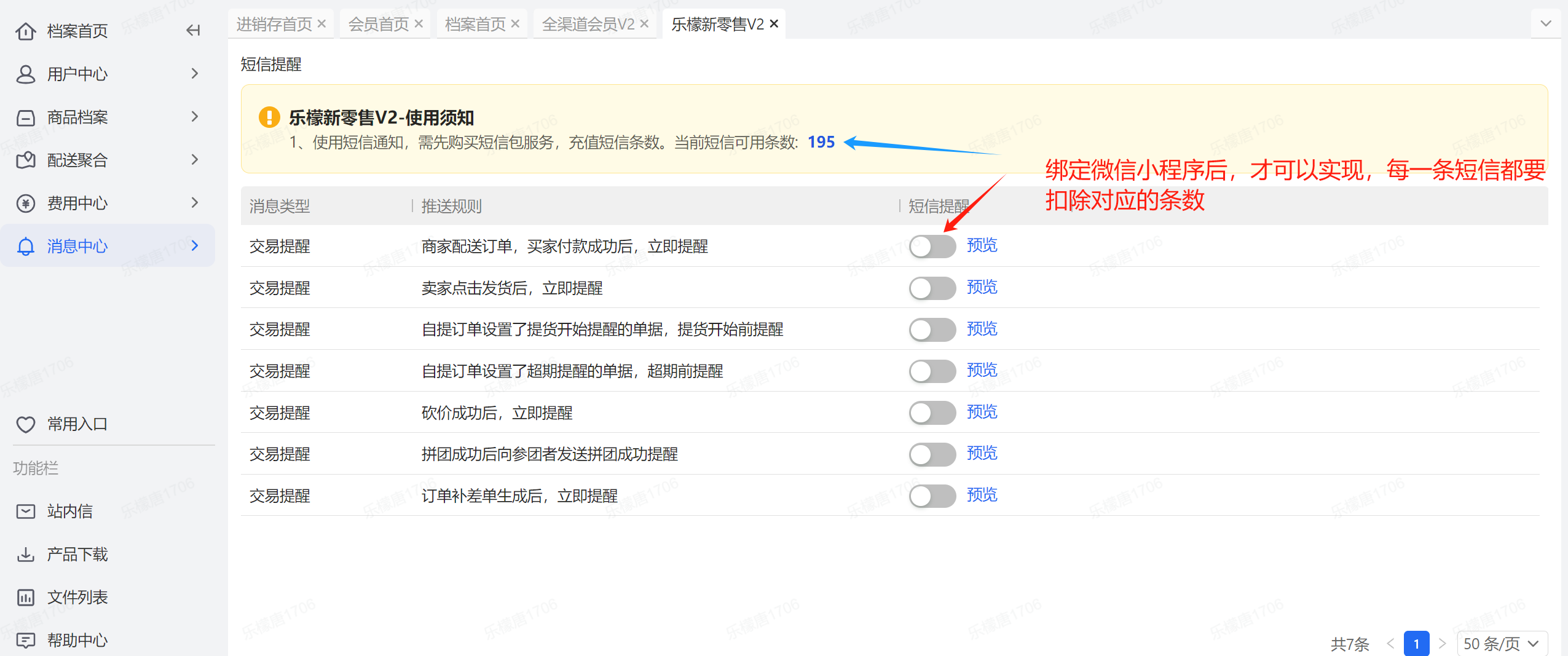Click the heart icon for 常用入口
This screenshot has width=1568, height=656.
click(x=25, y=424)
